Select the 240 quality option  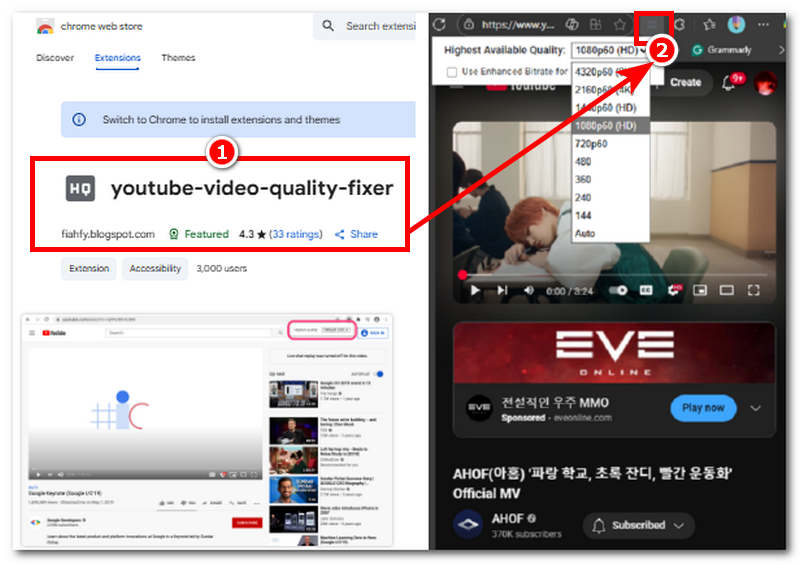[x=610, y=197]
